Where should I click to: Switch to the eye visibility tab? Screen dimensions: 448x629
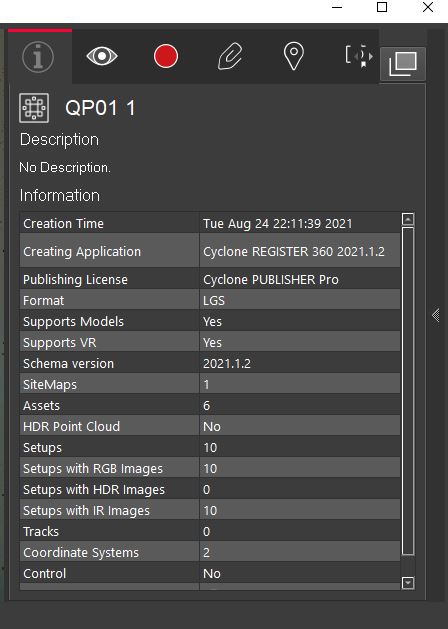(x=102, y=56)
